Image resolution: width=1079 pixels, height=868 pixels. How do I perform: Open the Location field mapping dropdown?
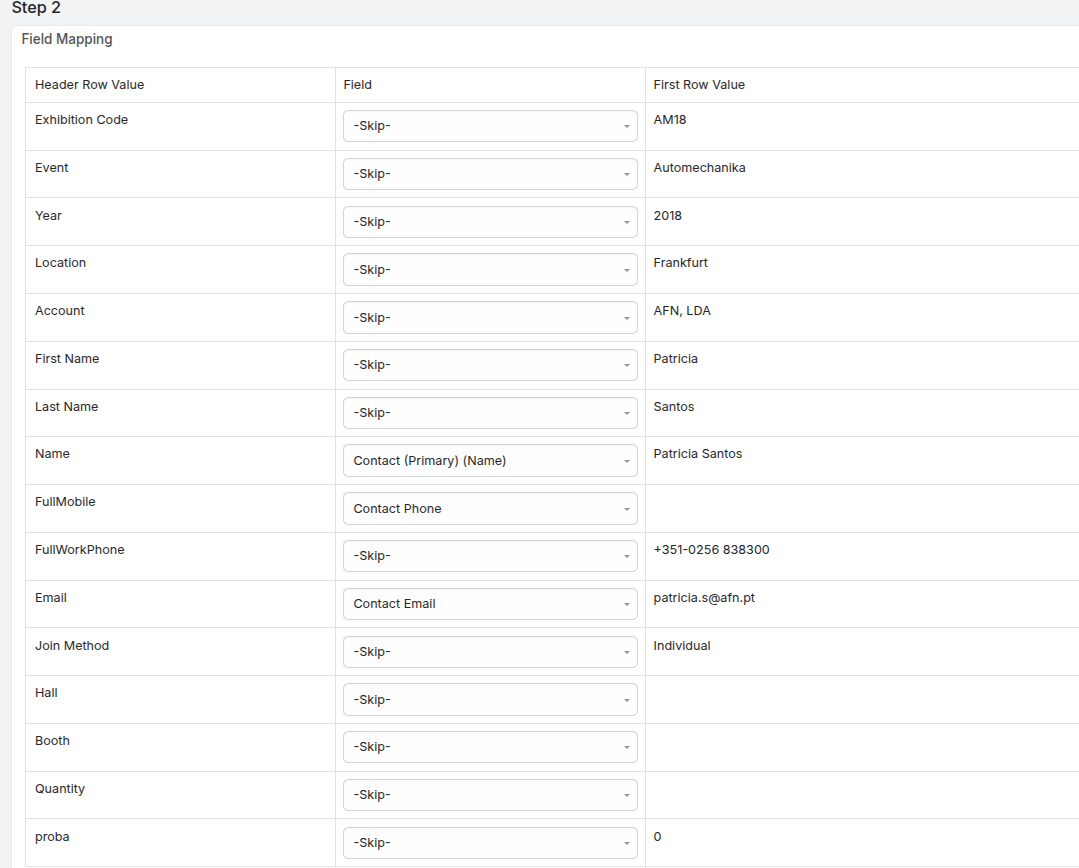coord(490,270)
